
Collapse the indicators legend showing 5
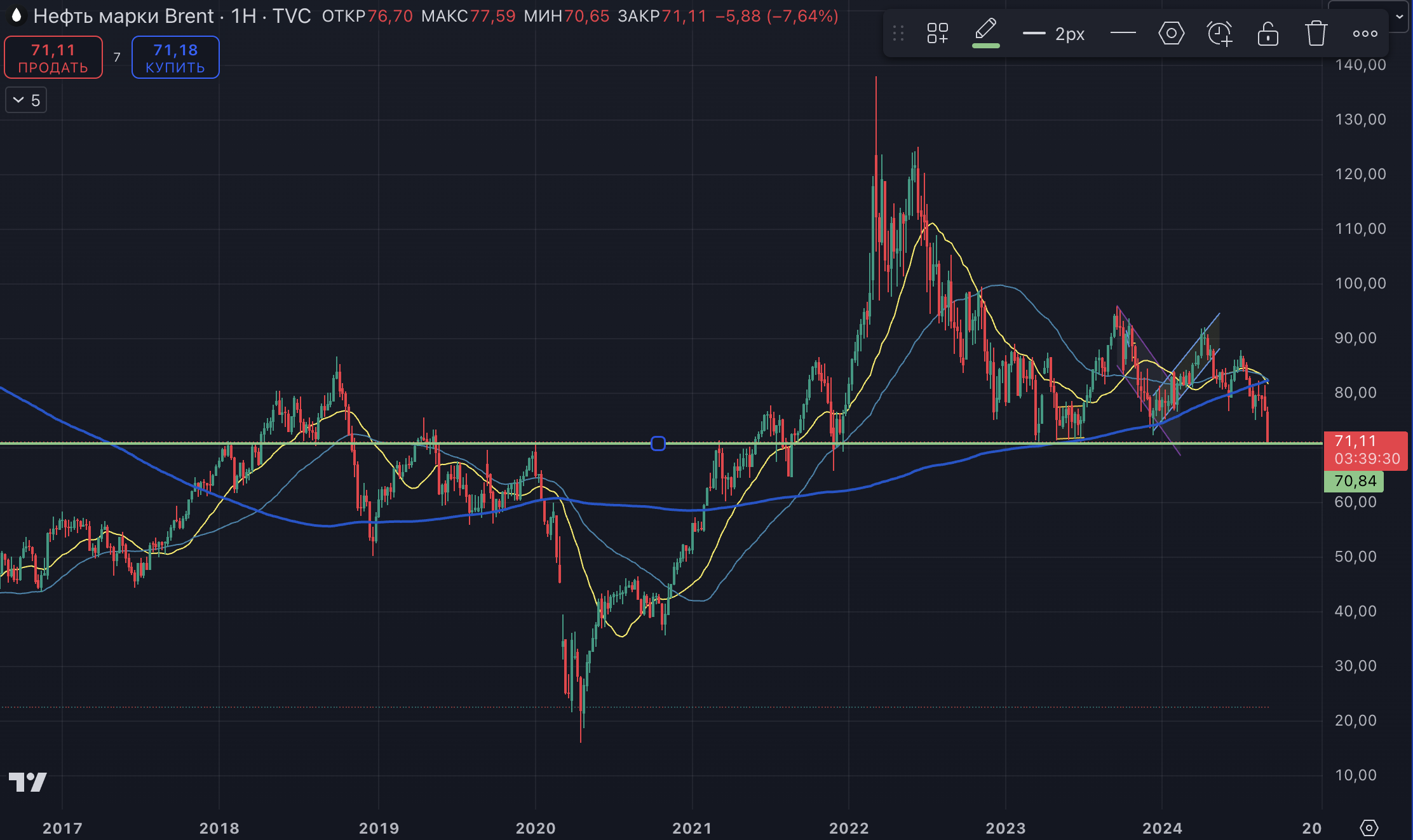tap(26, 100)
